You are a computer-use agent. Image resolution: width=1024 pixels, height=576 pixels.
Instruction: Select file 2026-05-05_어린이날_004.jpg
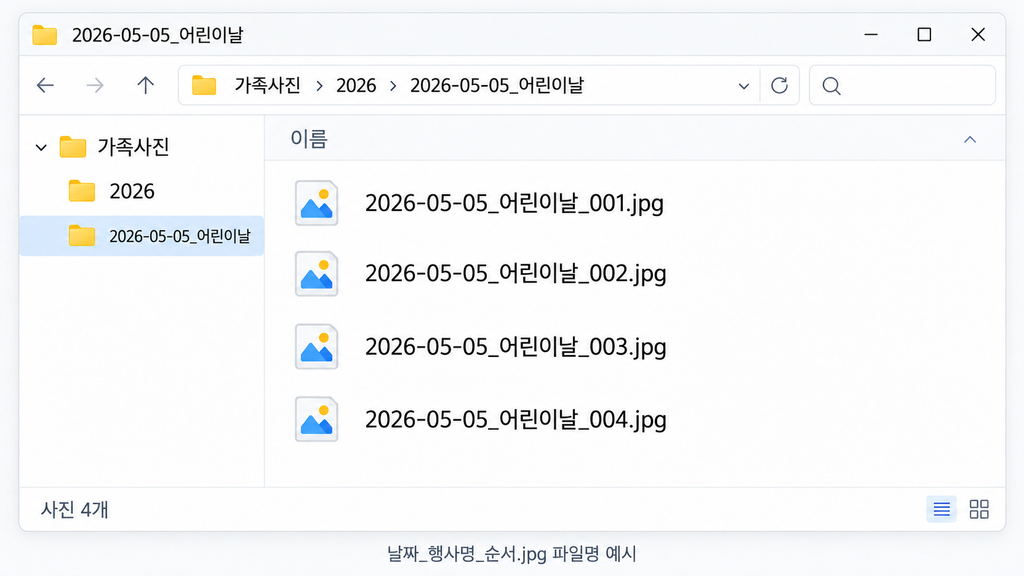515,419
